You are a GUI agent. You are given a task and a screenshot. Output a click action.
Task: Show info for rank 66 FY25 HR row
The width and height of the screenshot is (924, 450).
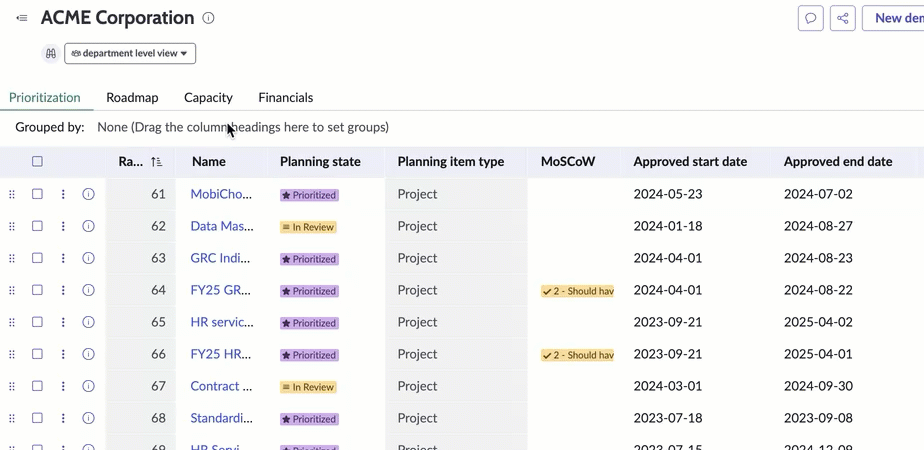(88, 354)
